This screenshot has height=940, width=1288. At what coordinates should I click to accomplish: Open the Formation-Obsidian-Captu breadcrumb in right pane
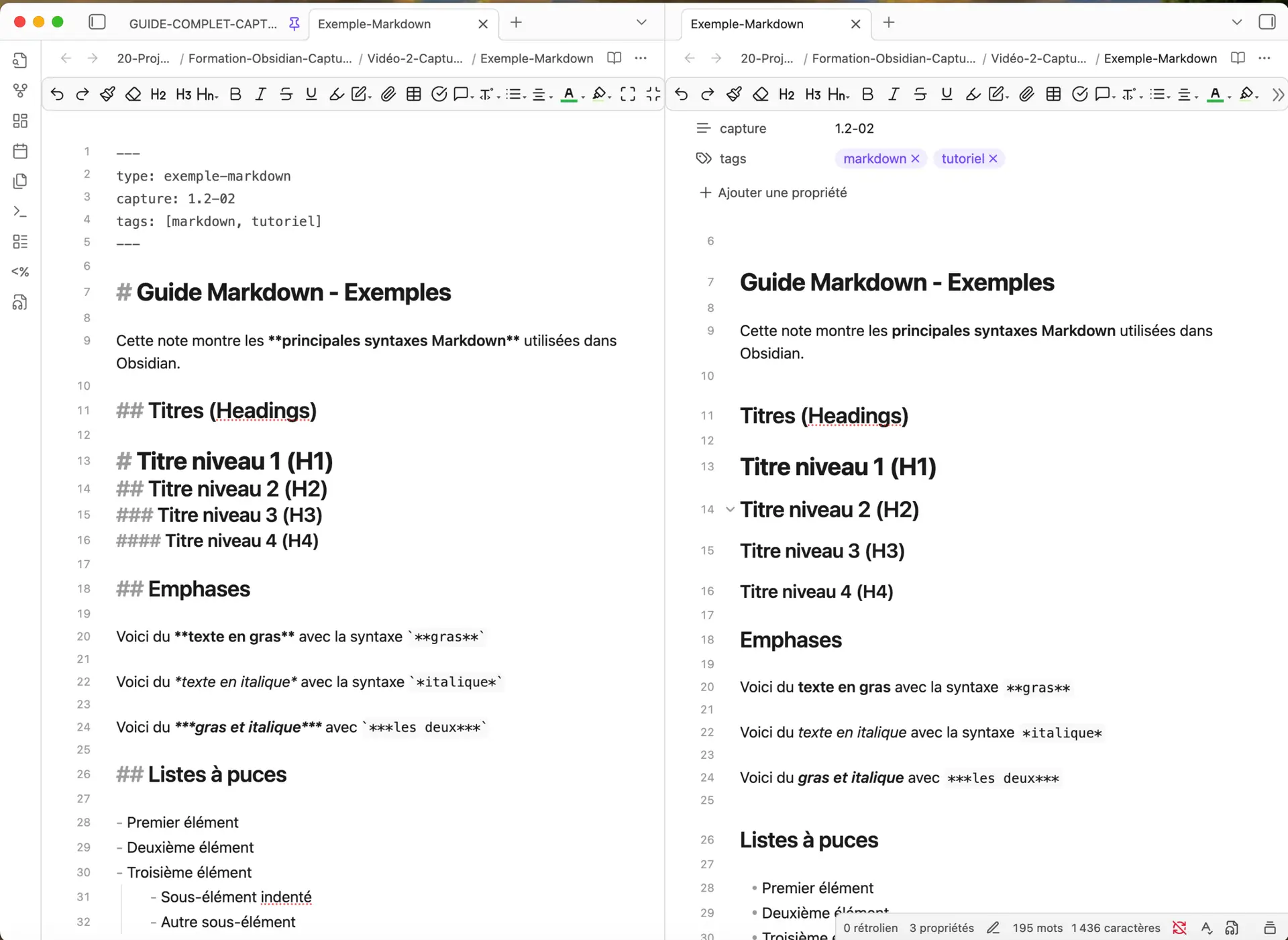[893, 58]
